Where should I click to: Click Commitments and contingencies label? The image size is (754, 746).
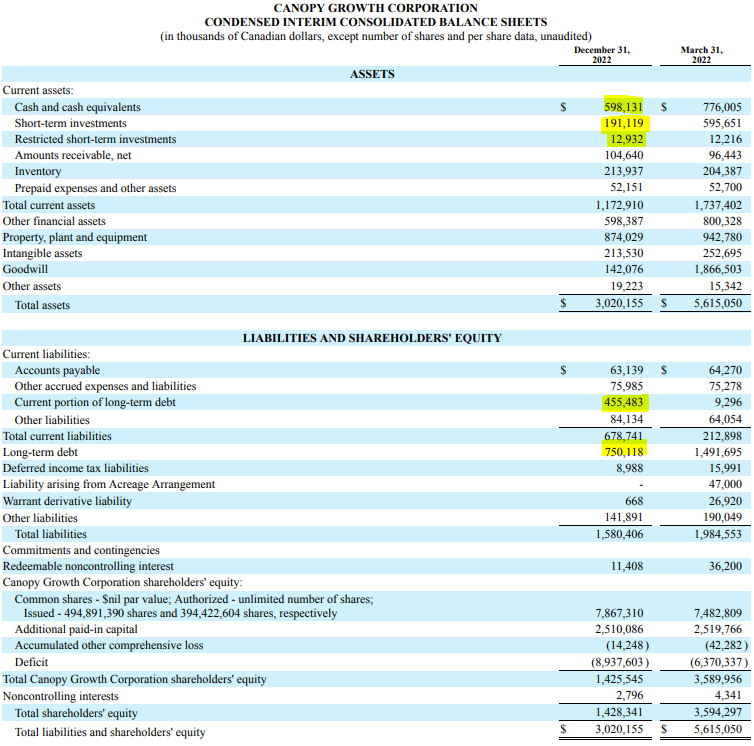[x=81, y=550]
